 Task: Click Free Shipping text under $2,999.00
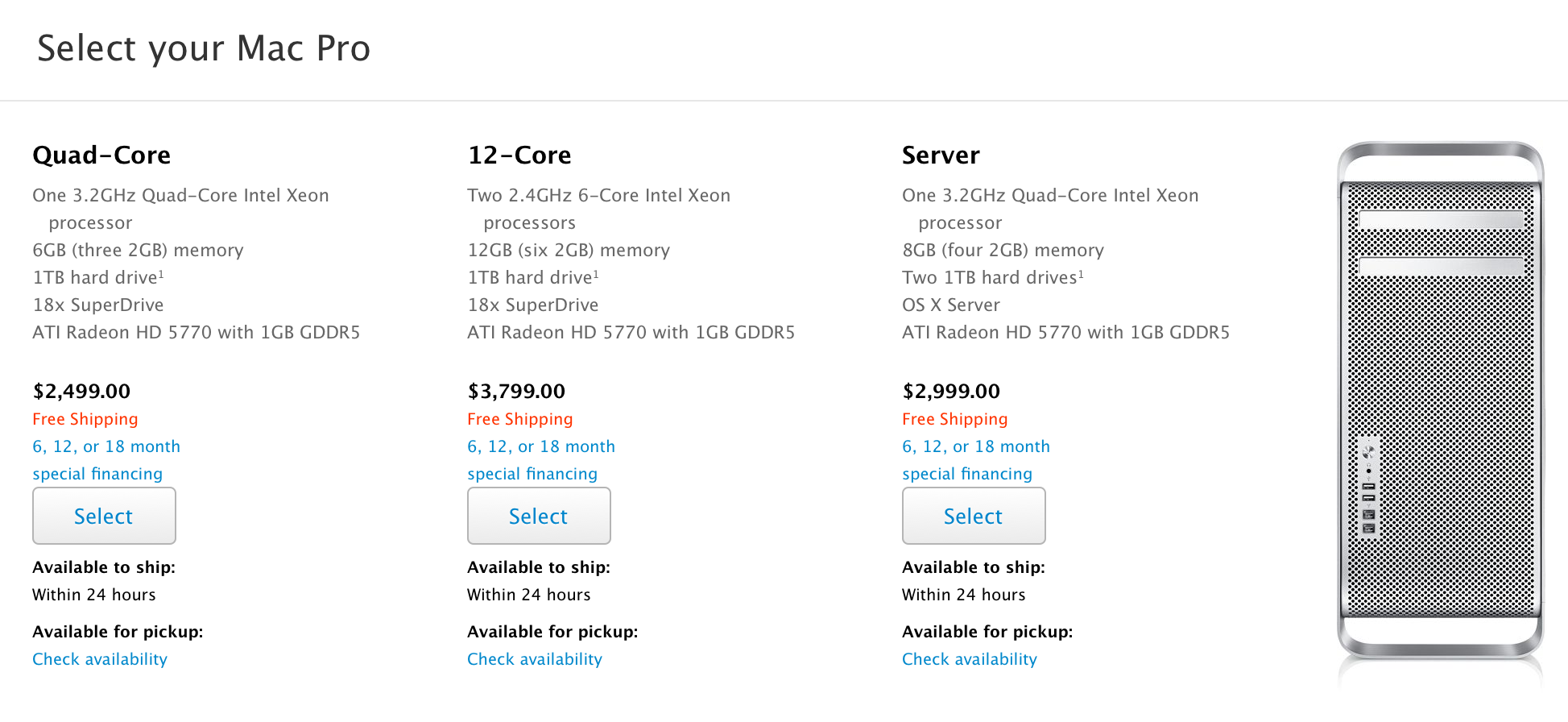coord(955,419)
